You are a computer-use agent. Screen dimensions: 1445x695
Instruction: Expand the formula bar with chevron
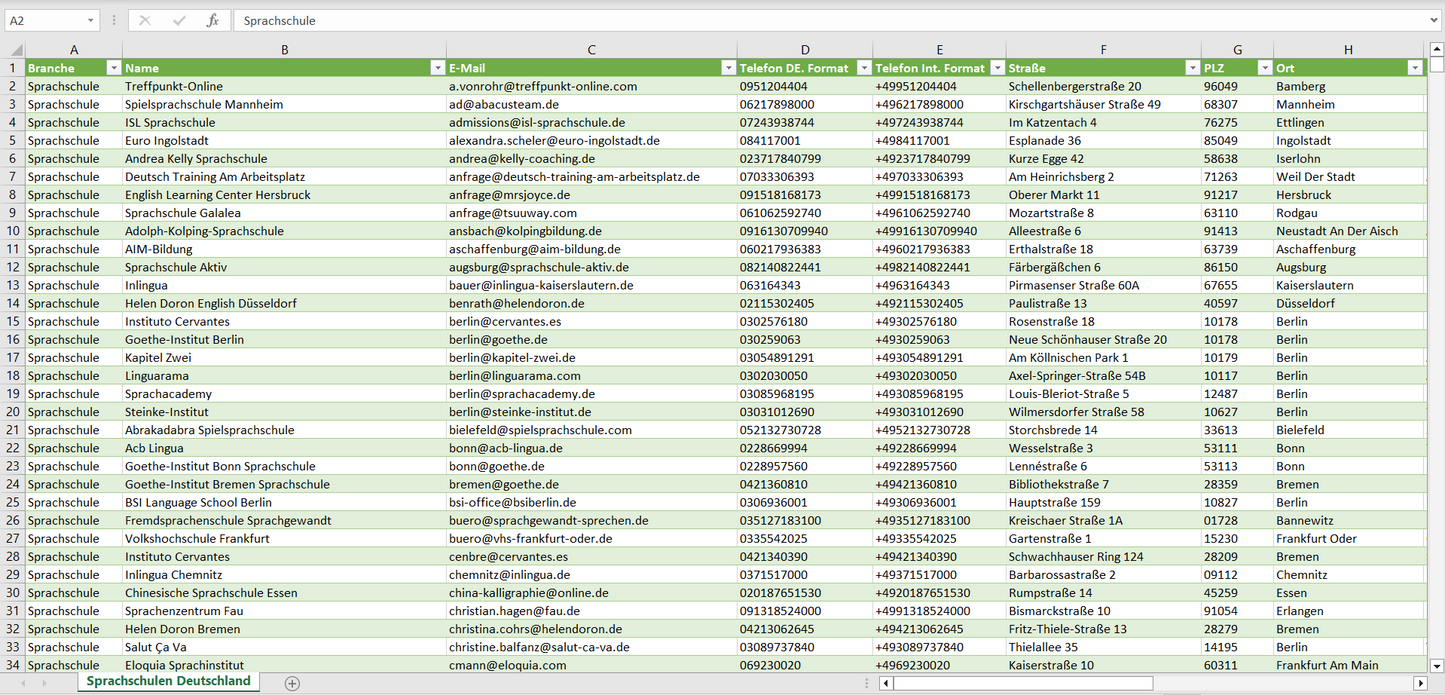click(1435, 20)
